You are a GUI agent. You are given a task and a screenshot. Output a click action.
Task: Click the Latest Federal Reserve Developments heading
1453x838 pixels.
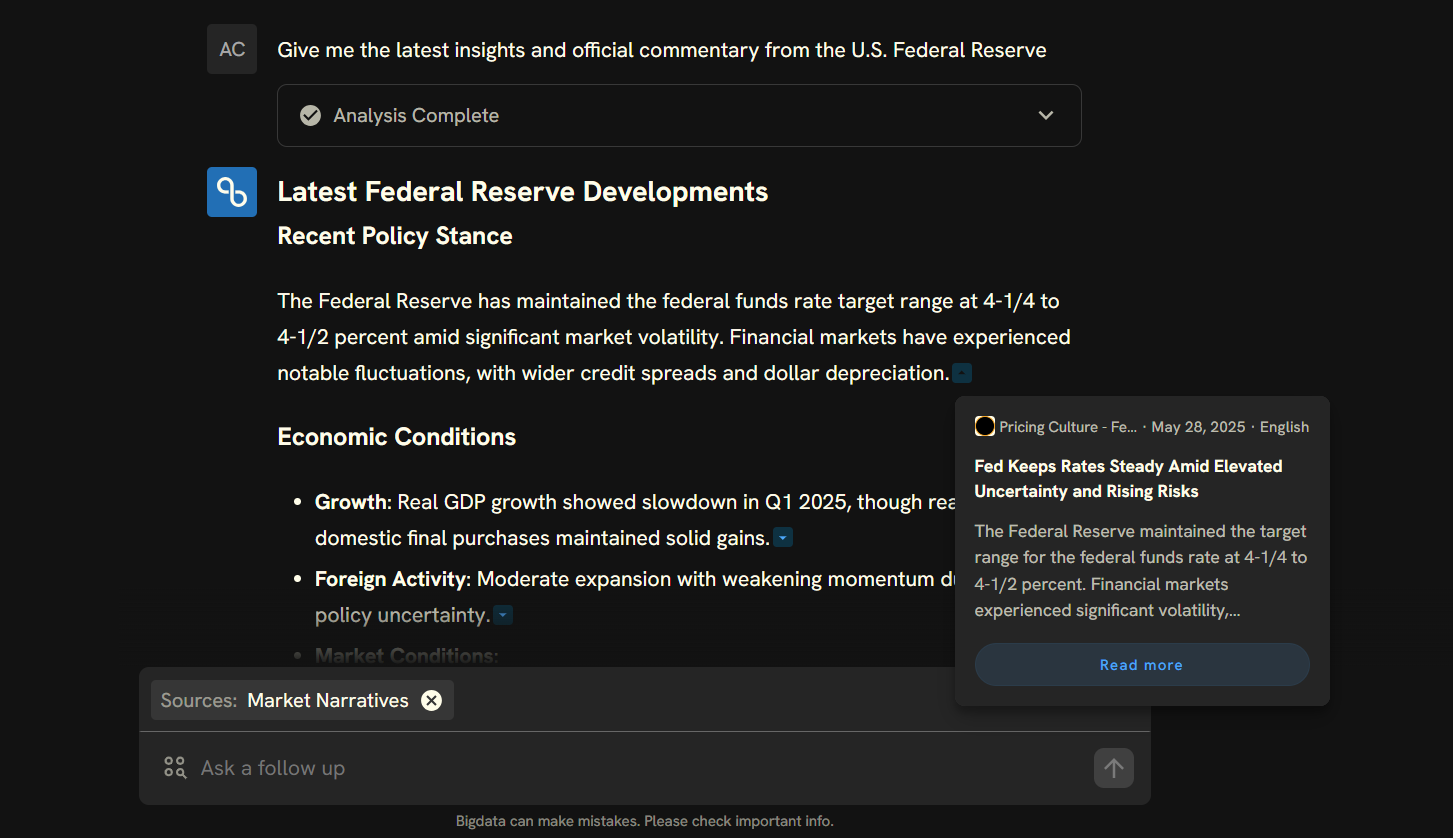coord(523,192)
